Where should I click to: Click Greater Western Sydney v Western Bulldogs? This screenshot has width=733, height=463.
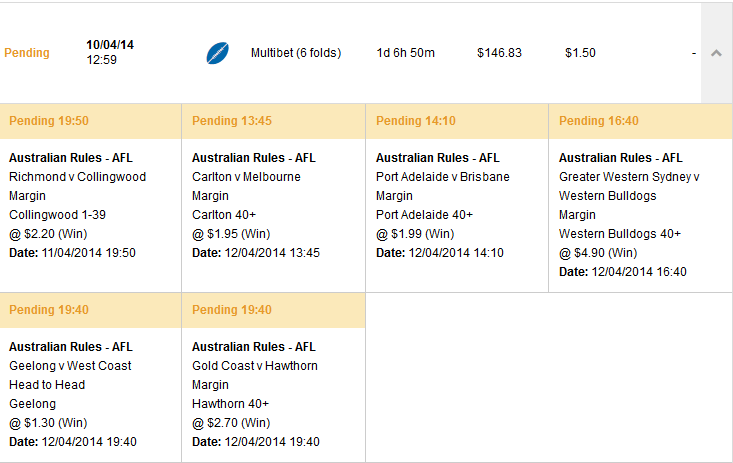(x=629, y=186)
